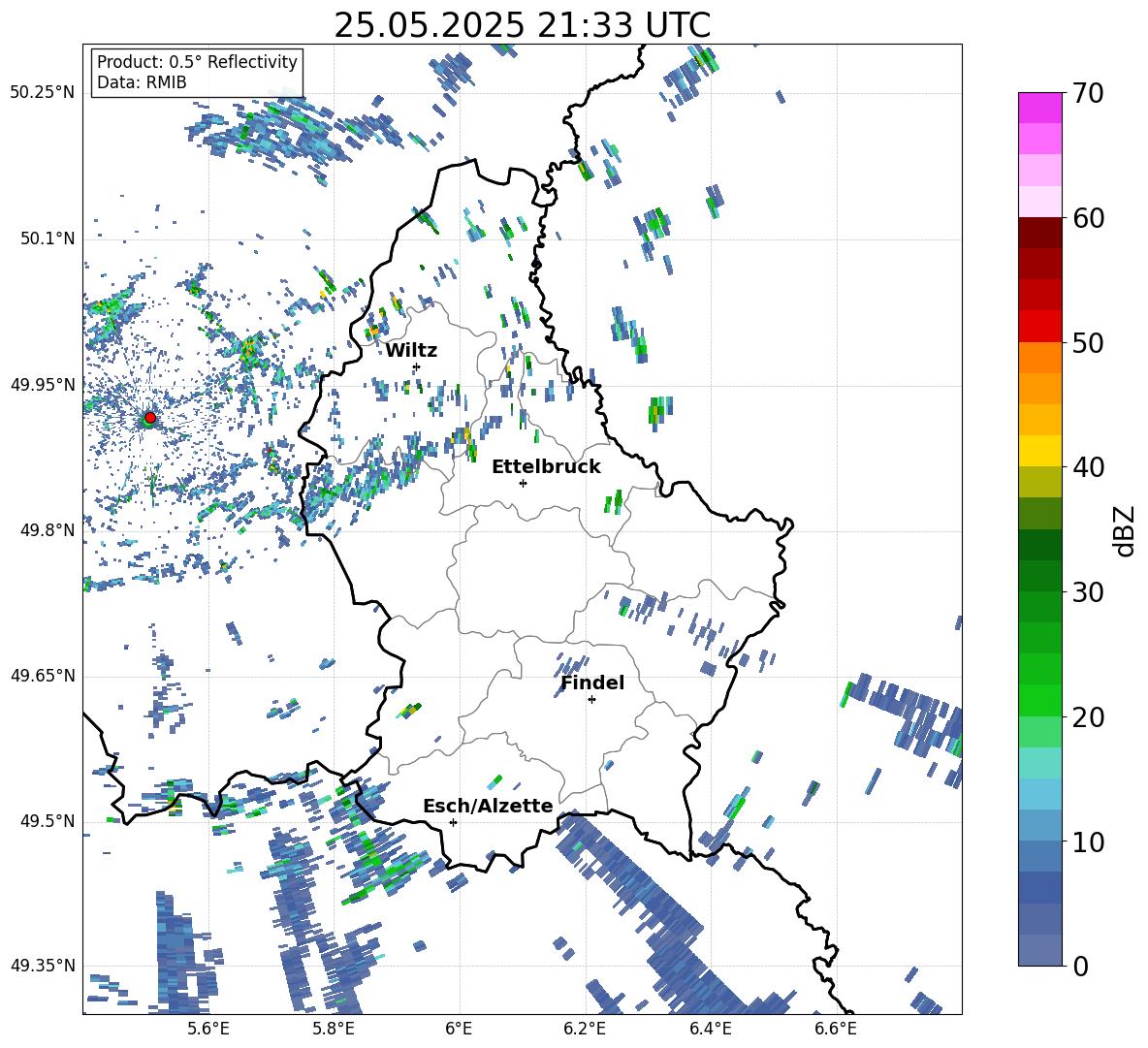The image size is (1148, 1048).
Task: Click the 49.95°N latitude label
Action: (x=43, y=384)
